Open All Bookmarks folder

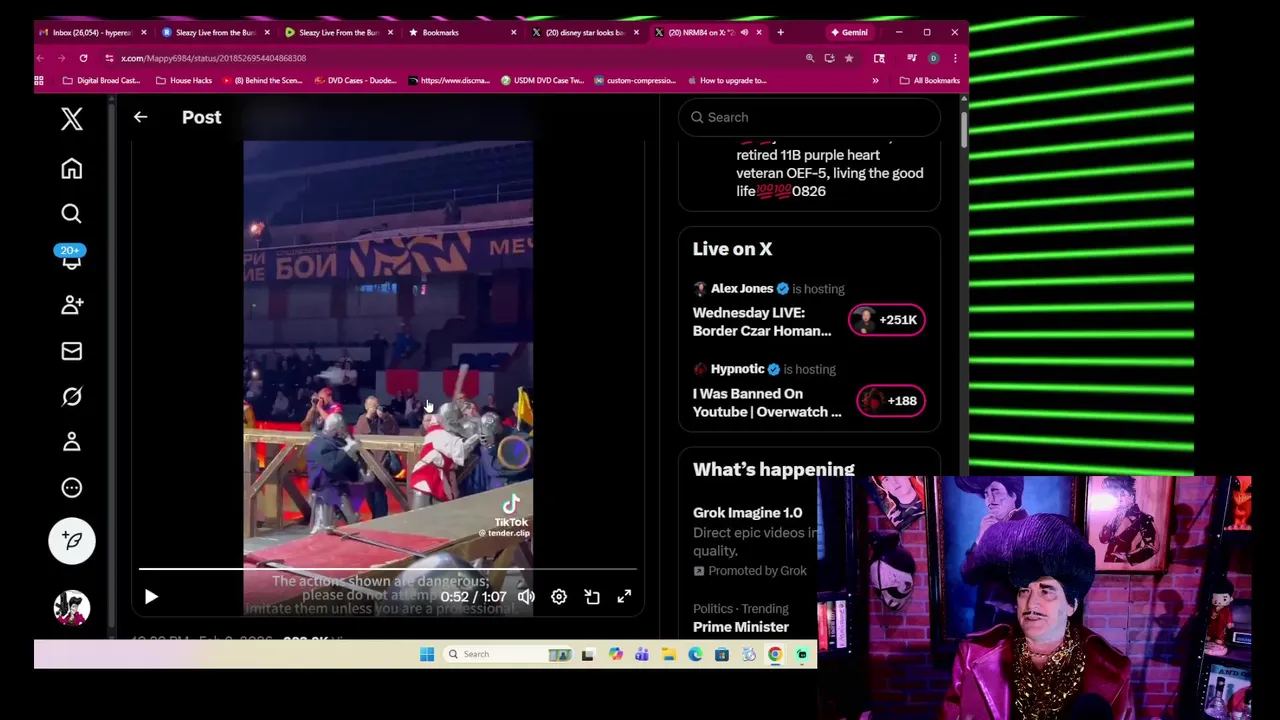(929, 80)
